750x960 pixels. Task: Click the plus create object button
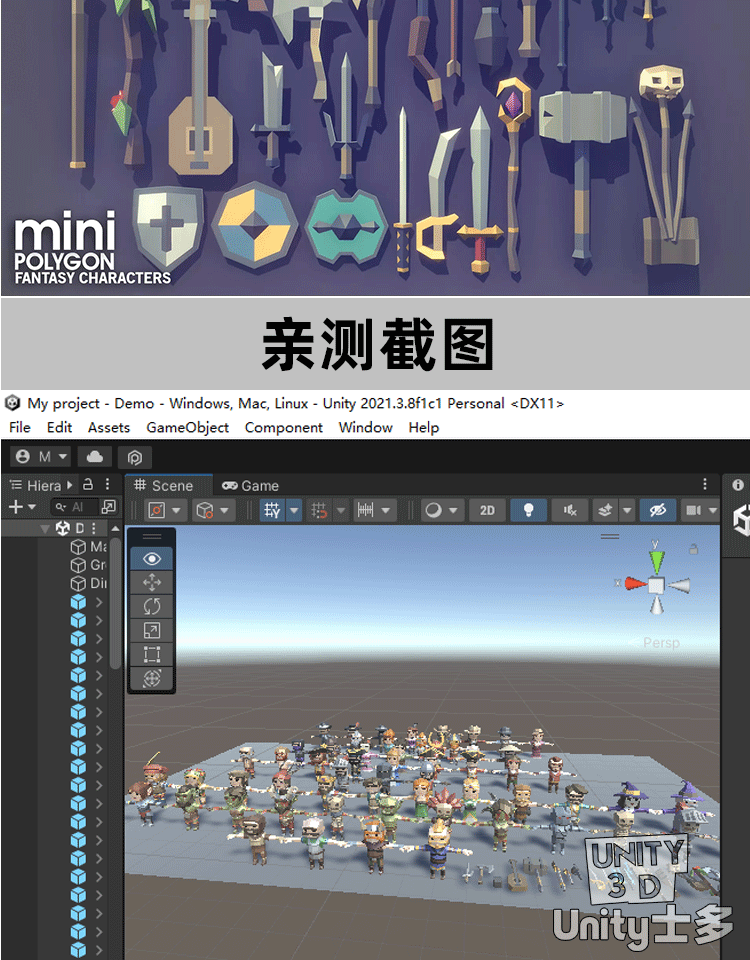tap(16, 507)
